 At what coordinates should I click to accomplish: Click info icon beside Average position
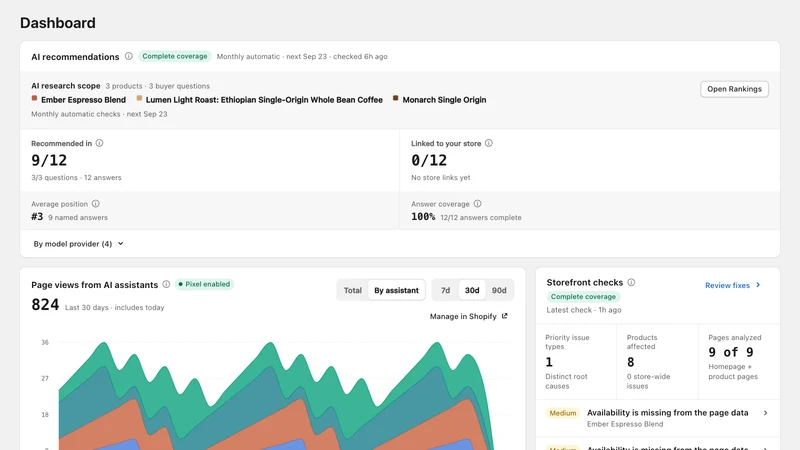[95, 204]
